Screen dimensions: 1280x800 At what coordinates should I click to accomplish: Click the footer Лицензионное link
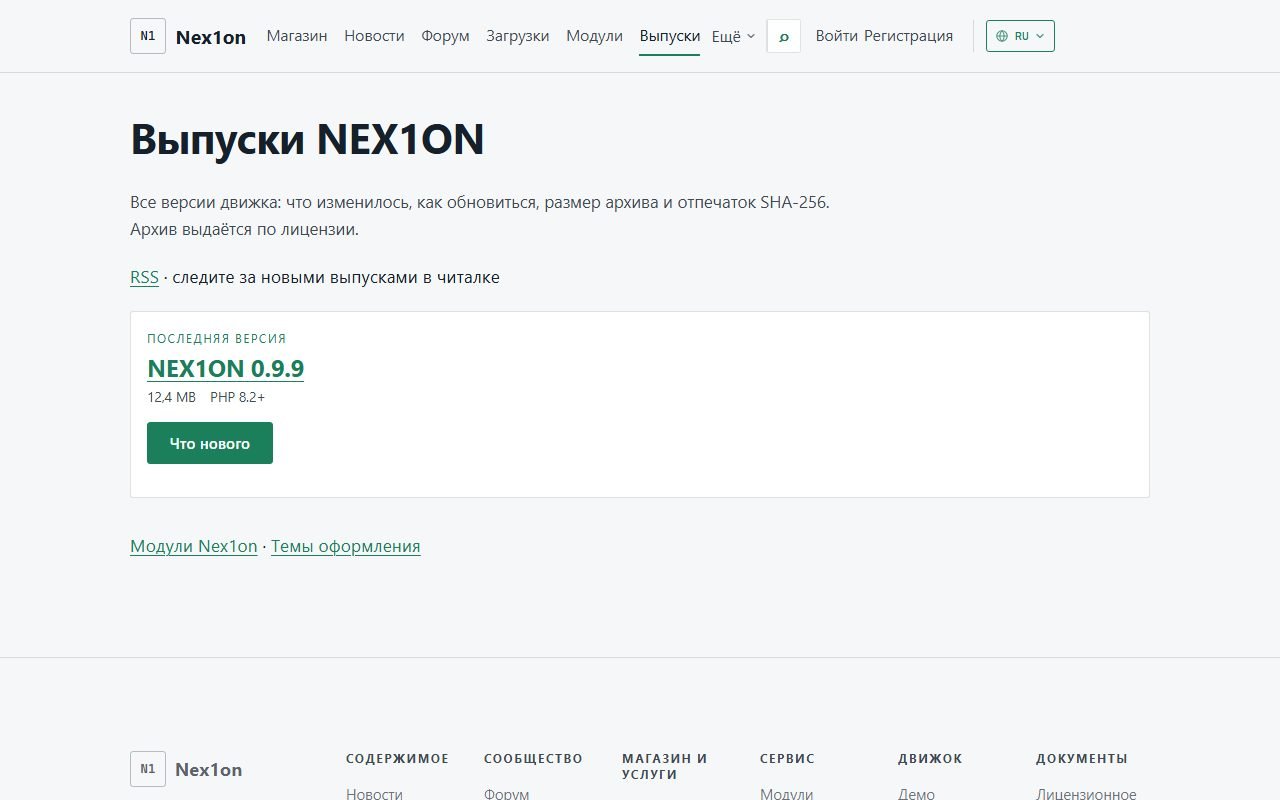click(1086, 794)
